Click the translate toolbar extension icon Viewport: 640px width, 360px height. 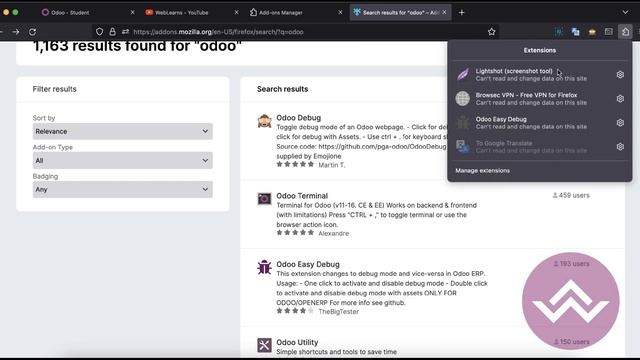point(576,32)
